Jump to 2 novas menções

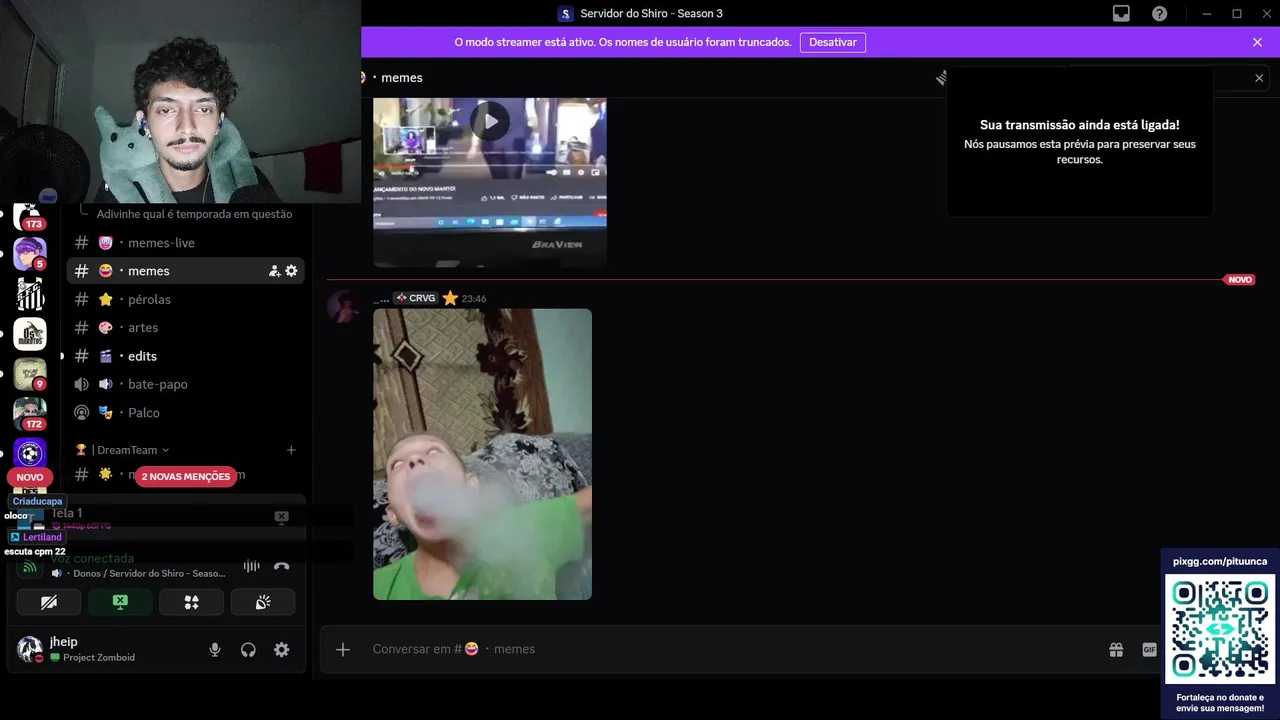[186, 477]
